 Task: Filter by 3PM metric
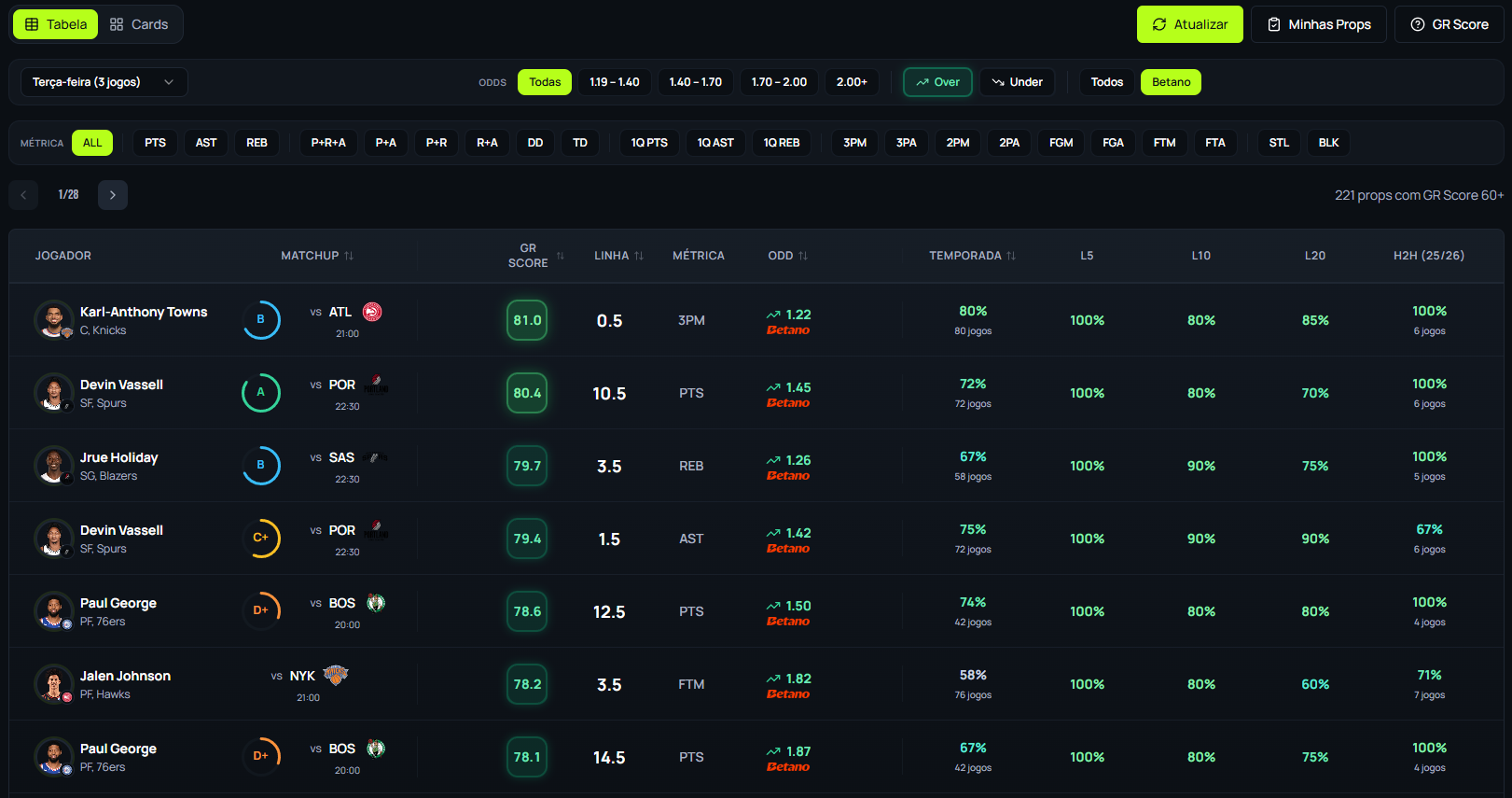click(x=855, y=143)
